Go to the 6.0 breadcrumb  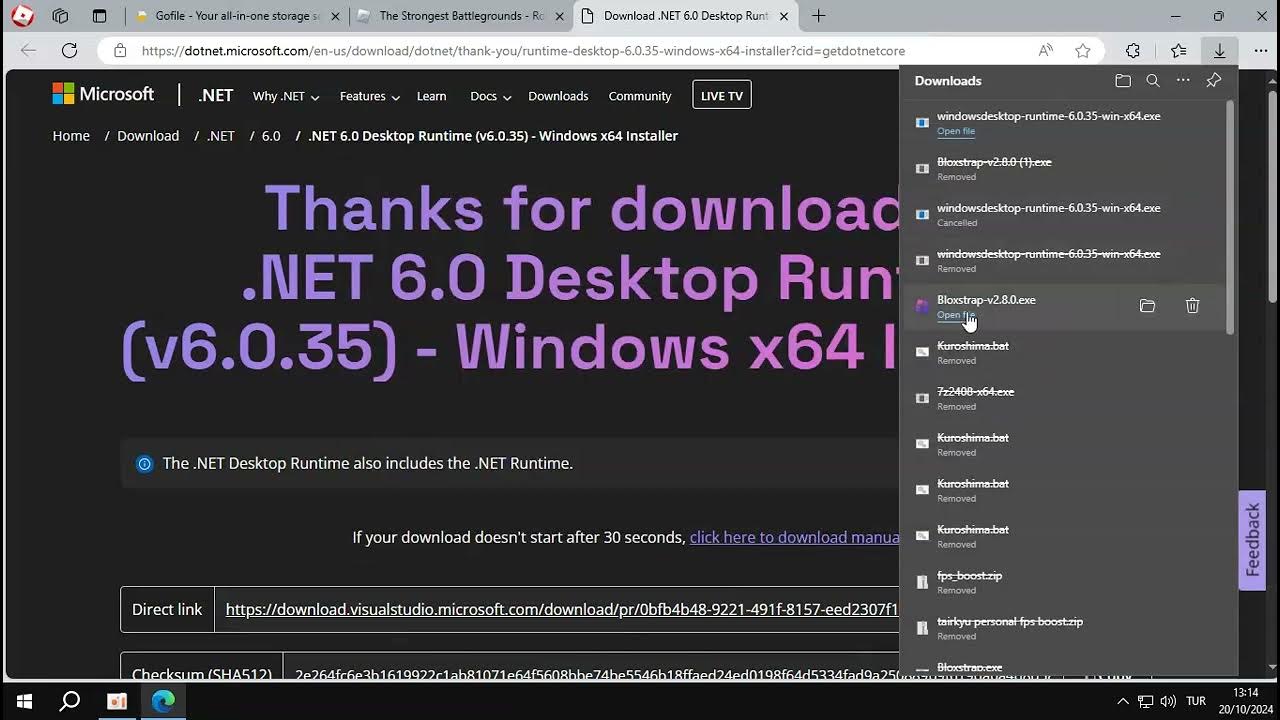271,135
